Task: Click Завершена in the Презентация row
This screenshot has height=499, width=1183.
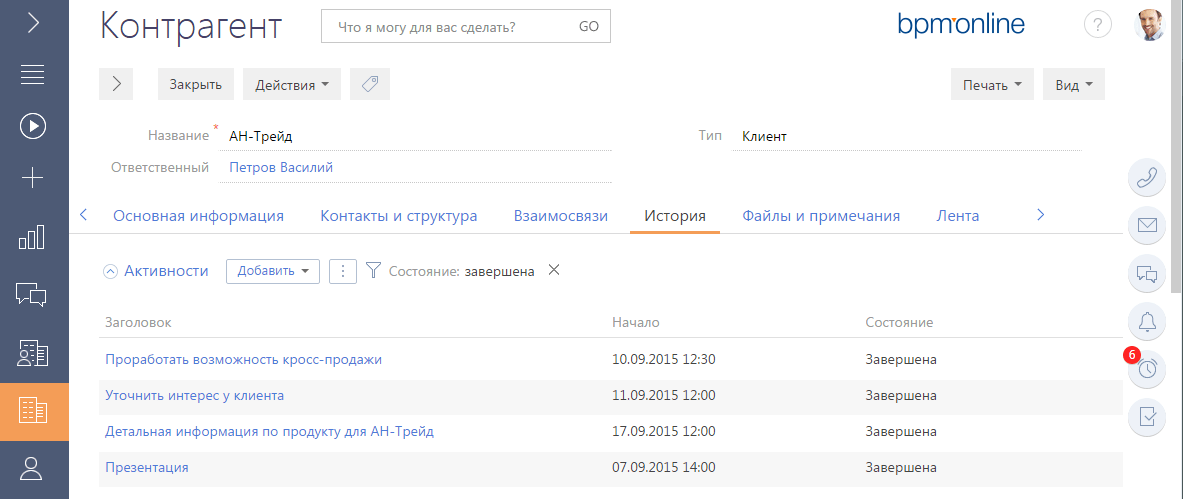Action: [x=901, y=467]
